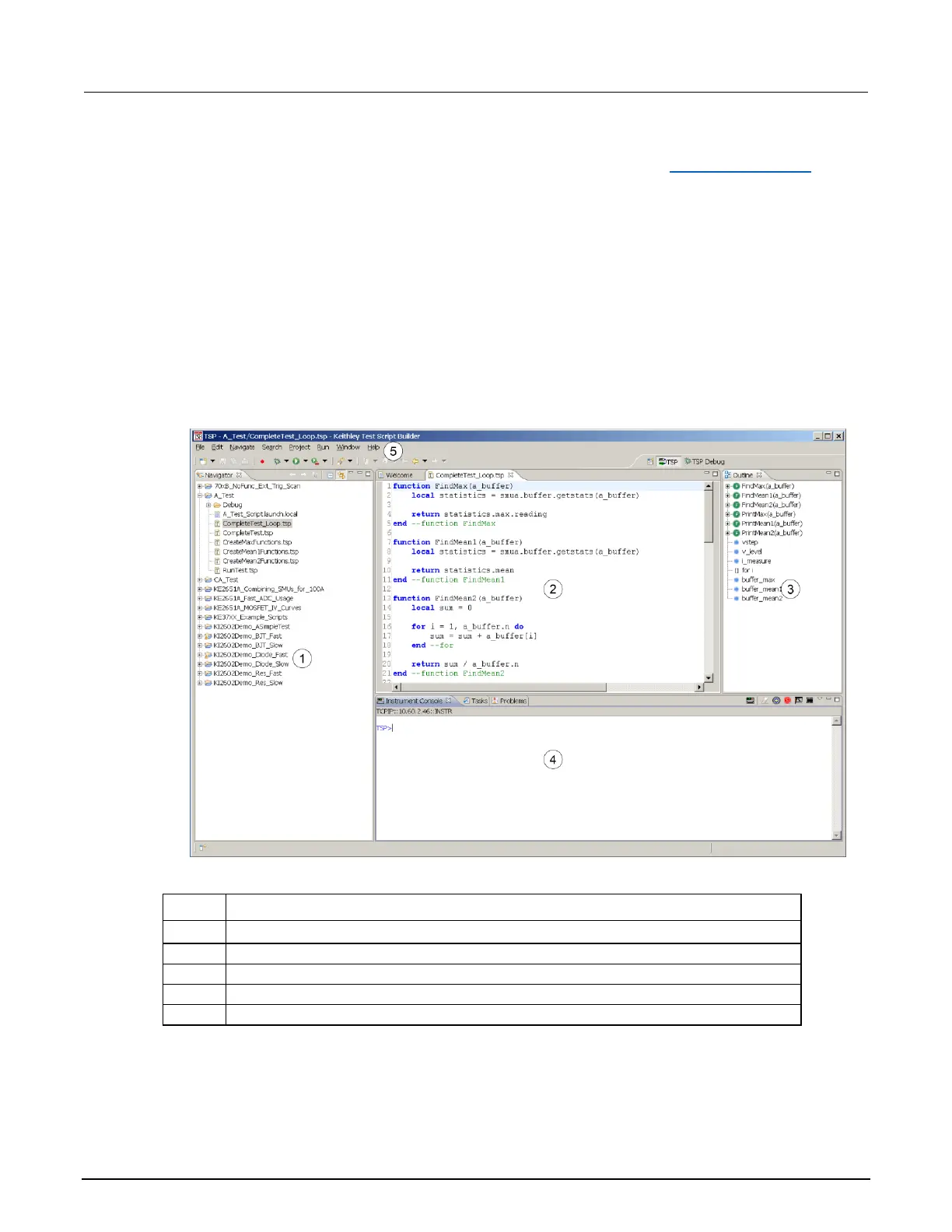Click the open instrument icon in console toolbar
Viewport: 952px width, 1232px height.
(750, 701)
